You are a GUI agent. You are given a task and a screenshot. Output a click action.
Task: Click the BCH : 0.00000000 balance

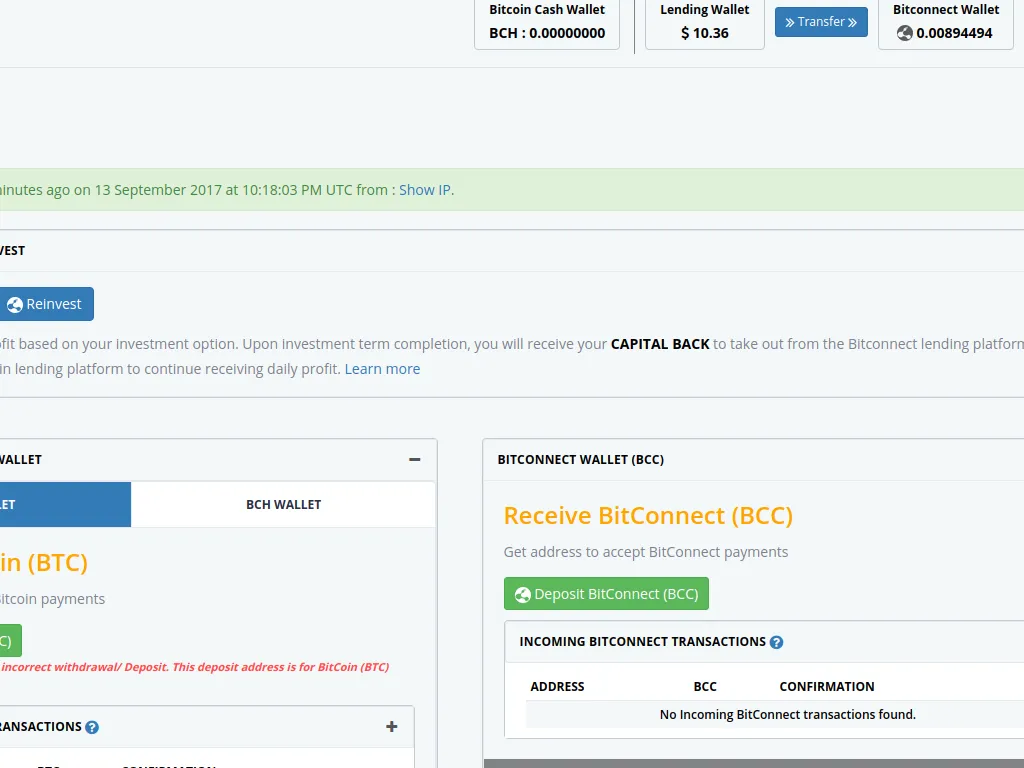(x=547, y=33)
